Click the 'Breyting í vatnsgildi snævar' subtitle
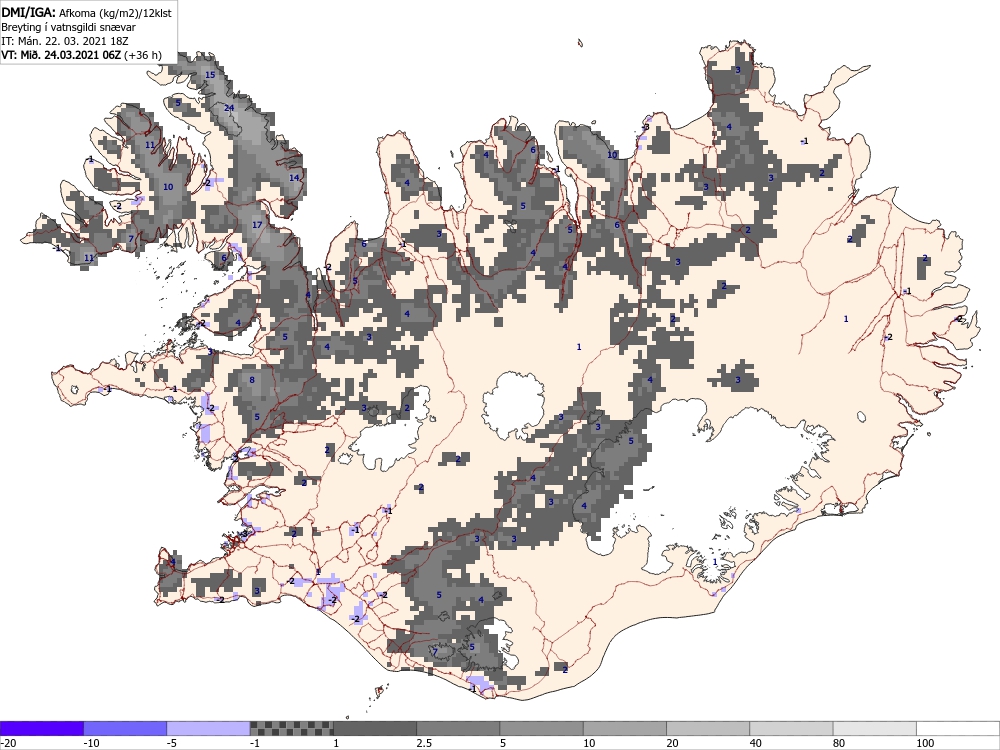This screenshot has width=1000, height=750. click(68, 27)
